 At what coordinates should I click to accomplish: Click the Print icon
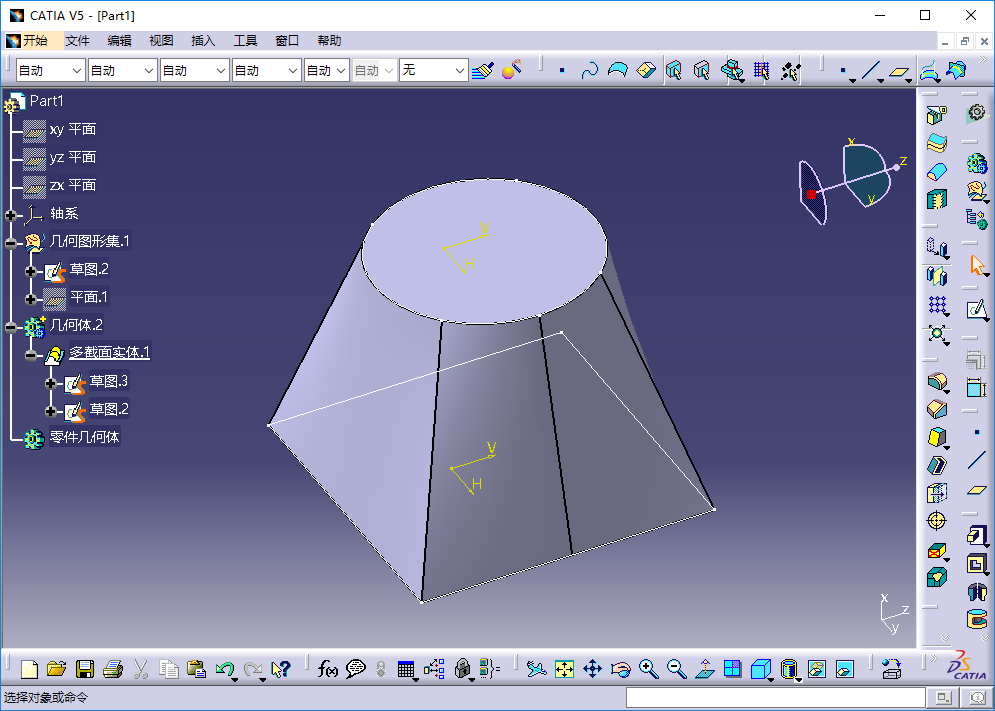pos(113,669)
